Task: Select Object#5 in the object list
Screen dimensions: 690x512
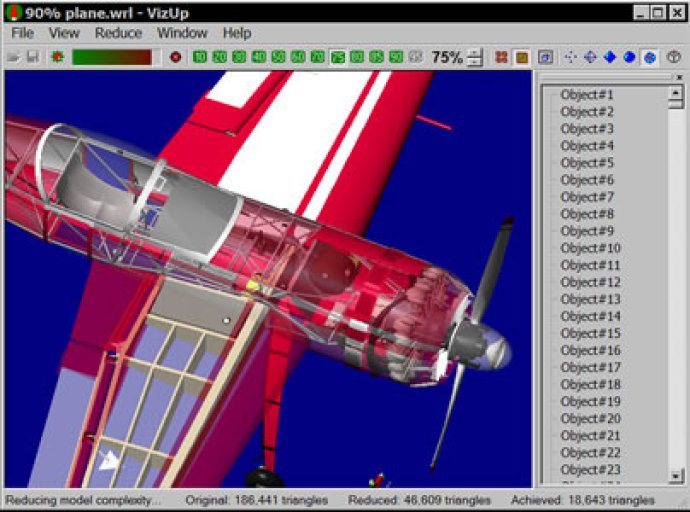Action: point(587,163)
